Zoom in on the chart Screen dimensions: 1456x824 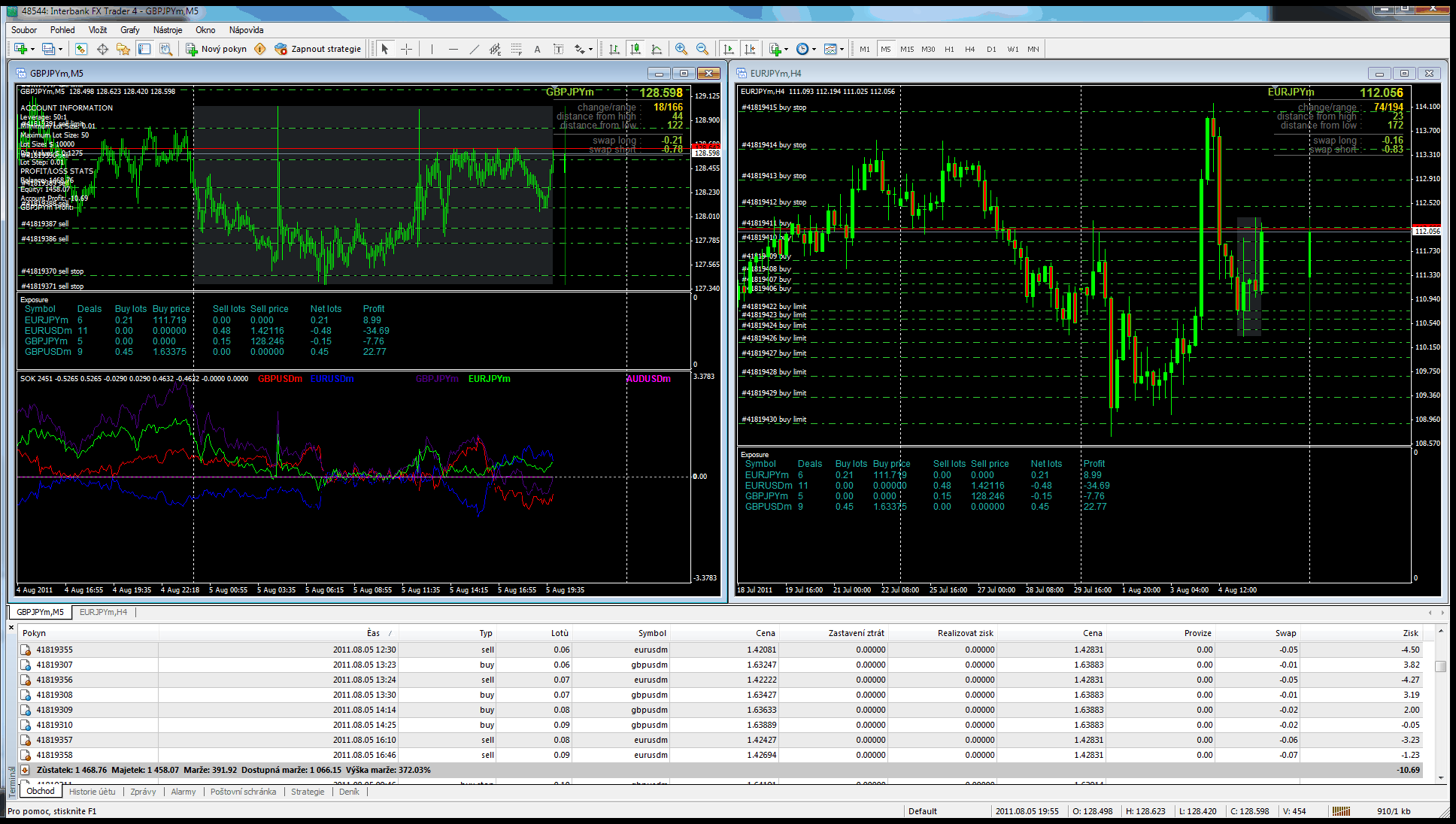pyautogui.click(x=681, y=49)
